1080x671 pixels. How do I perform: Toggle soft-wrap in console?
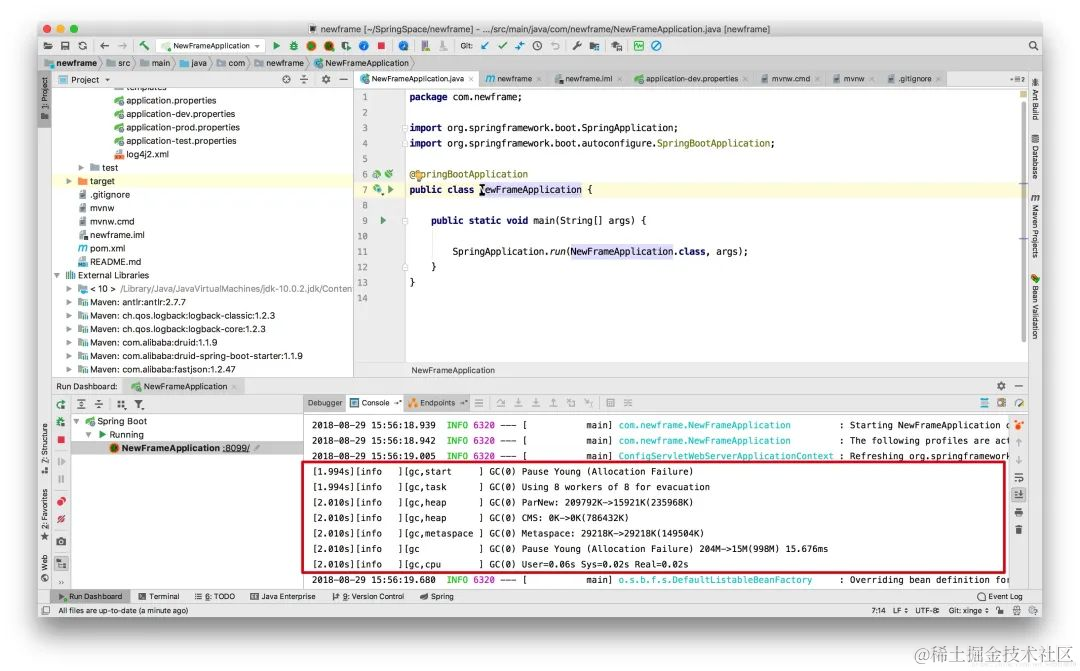click(x=1019, y=477)
